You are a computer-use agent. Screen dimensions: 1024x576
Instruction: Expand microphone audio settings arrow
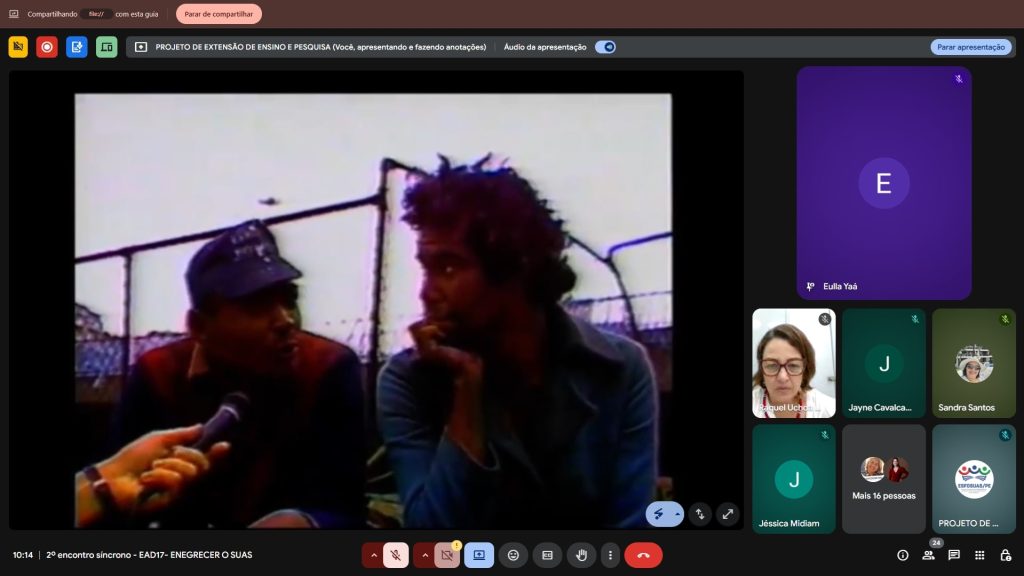(374, 555)
